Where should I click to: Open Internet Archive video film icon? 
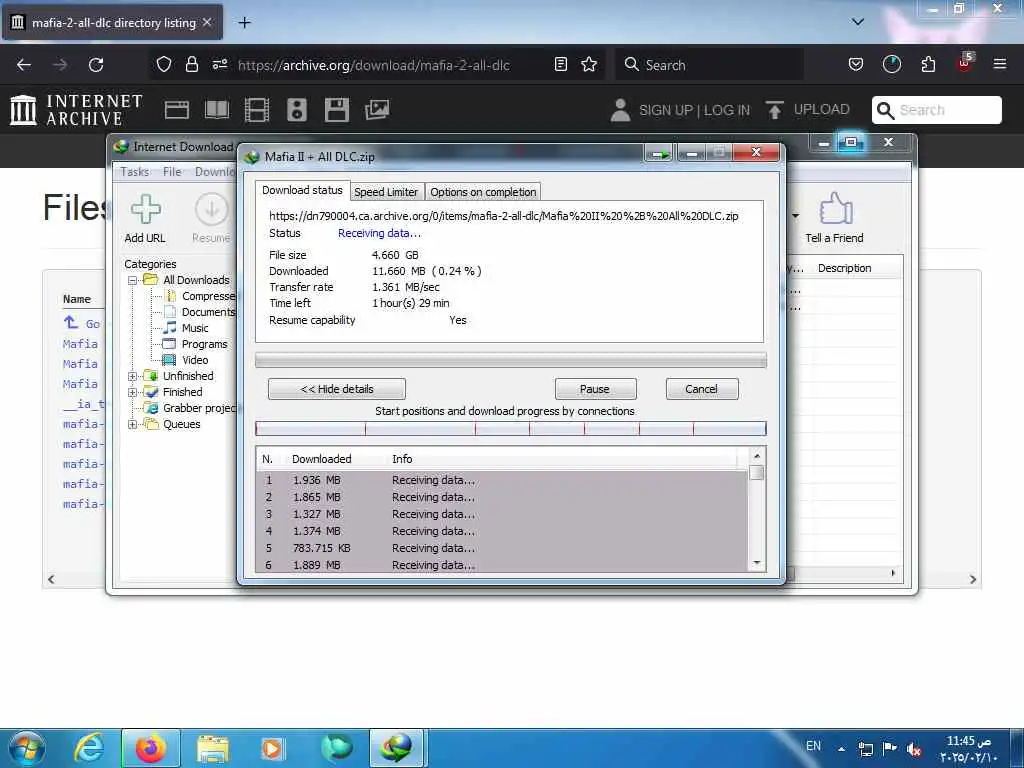[257, 110]
